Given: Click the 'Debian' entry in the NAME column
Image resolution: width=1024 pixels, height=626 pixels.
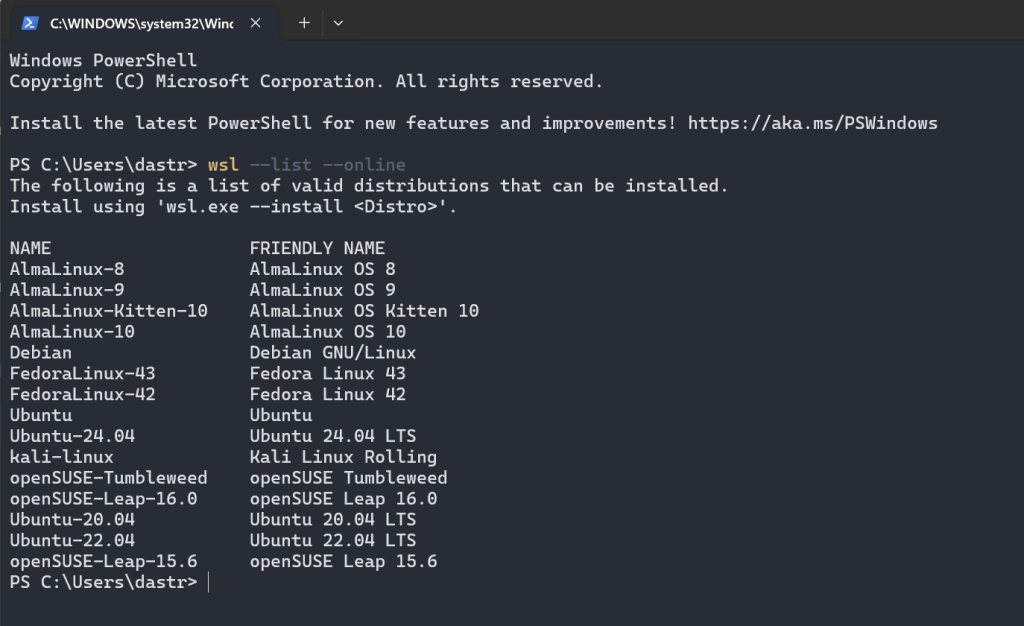Looking at the screenshot, I should pos(41,352).
